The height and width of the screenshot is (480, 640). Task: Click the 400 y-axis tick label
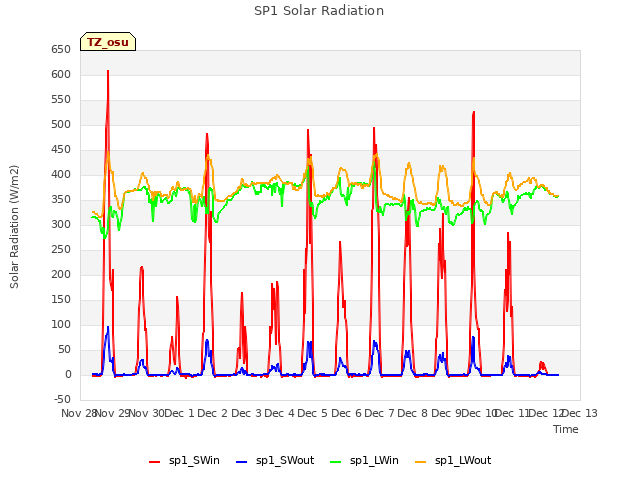[61, 174]
